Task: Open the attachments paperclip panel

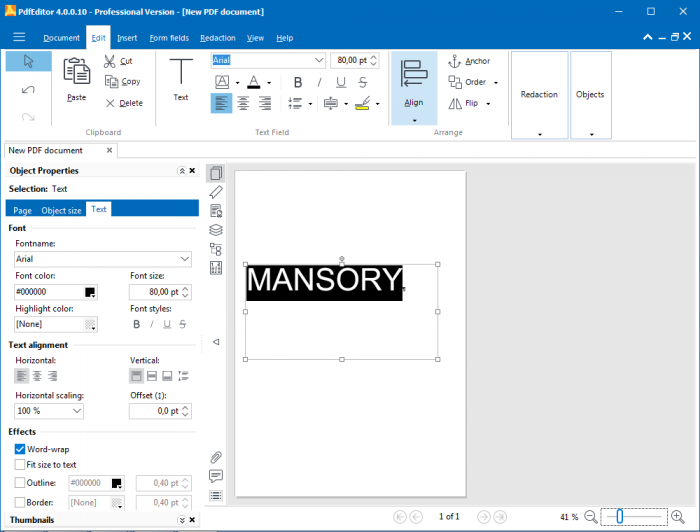Action: tap(215, 457)
